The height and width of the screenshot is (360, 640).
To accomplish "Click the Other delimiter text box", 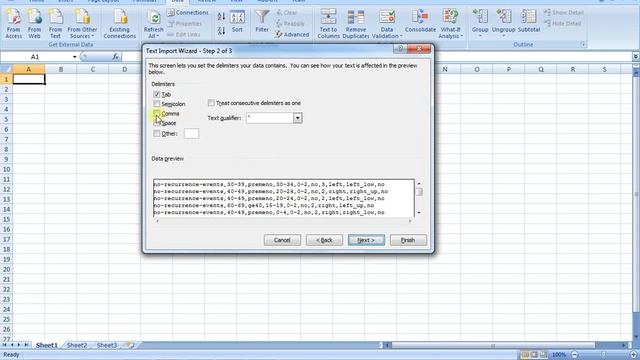I will [x=191, y=133].
